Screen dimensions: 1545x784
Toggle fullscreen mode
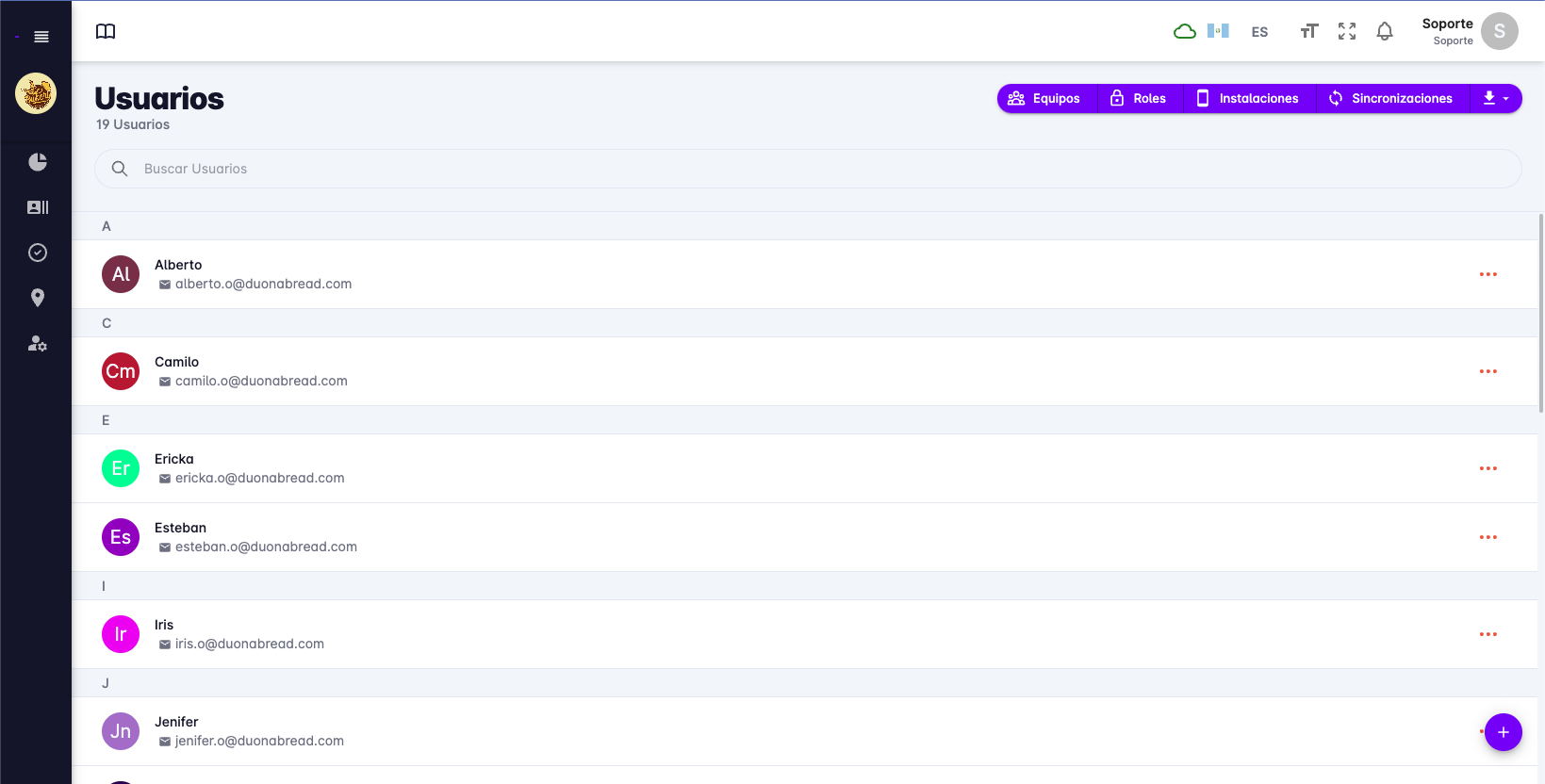click(x=1346, y=31)
